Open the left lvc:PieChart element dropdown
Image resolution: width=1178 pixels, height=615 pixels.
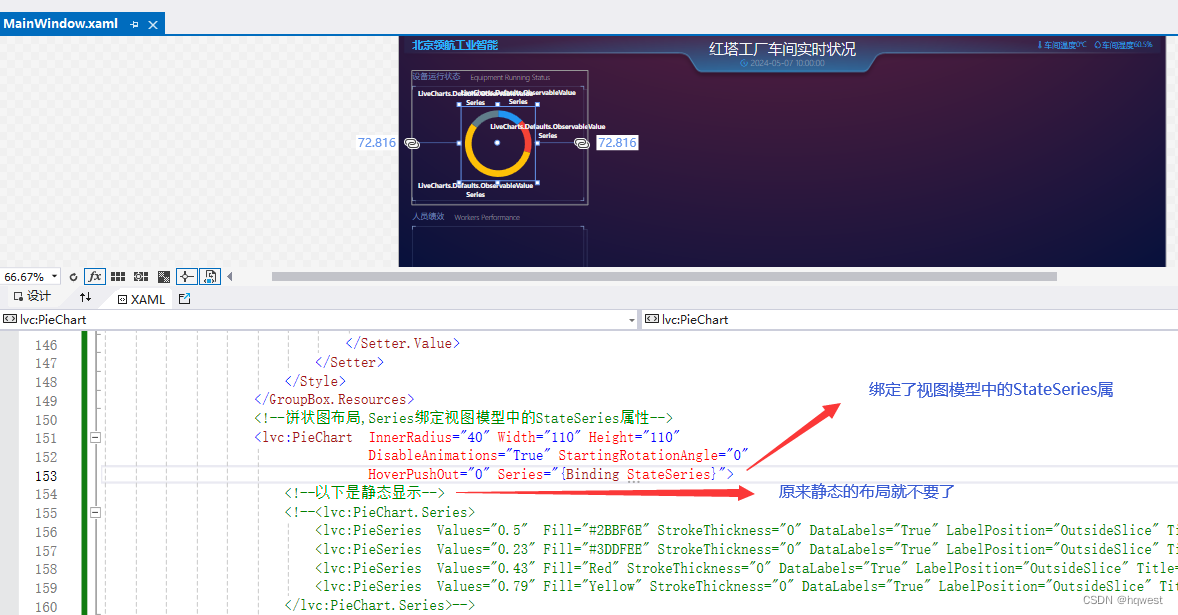(632, 320)
